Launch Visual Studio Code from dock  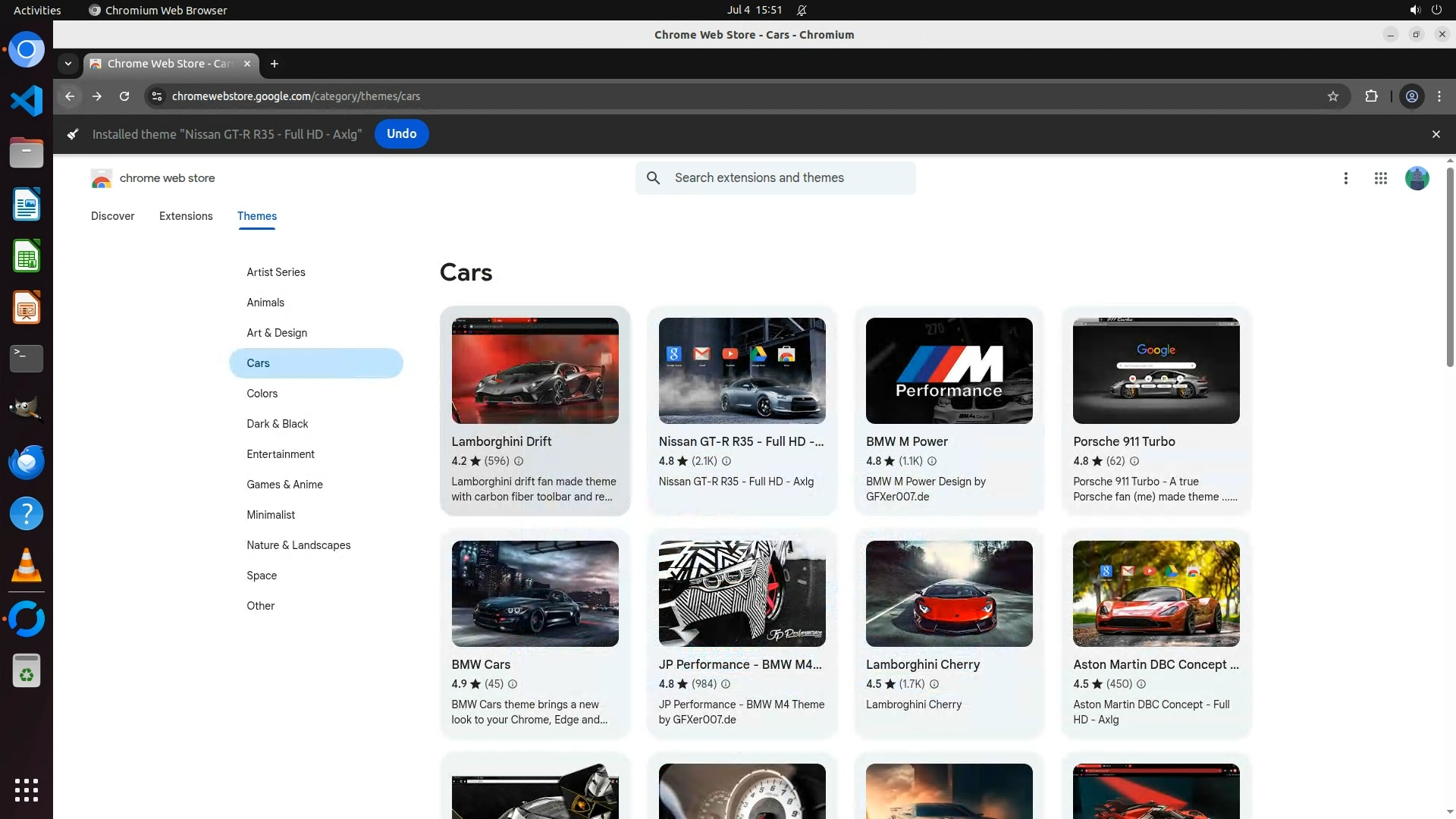[27, 101]
